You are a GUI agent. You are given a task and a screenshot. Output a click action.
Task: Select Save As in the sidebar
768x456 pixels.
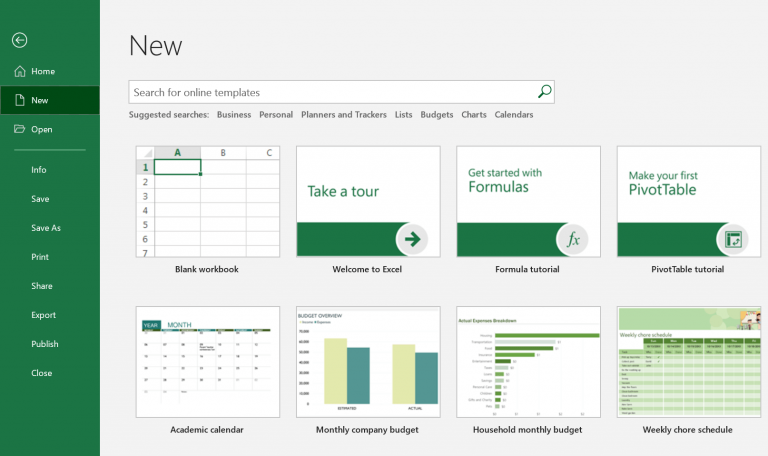coord(46,228)
